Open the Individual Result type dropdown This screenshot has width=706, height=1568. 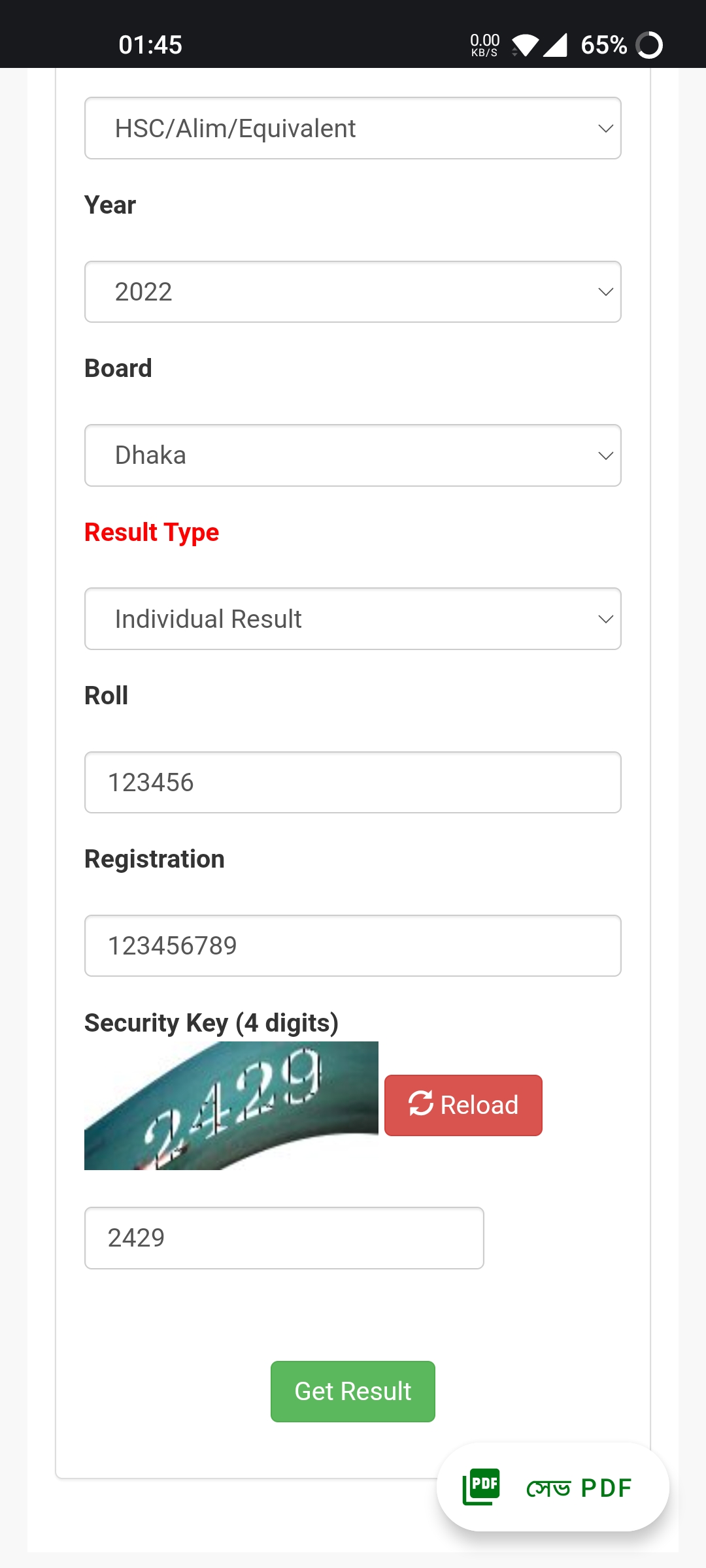click(x=353, y=619)
